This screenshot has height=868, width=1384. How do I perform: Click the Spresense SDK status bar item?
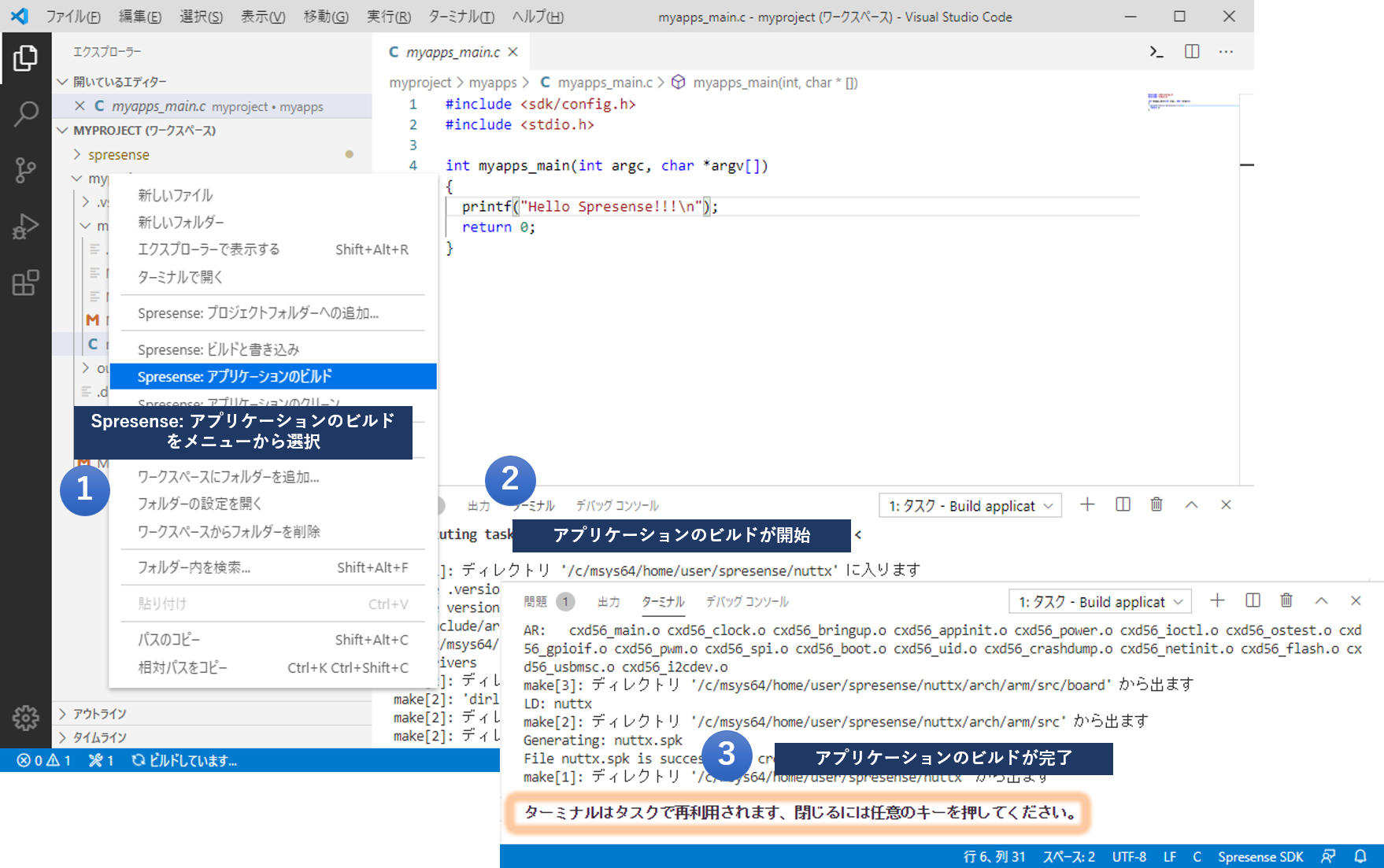pyautogui.click(x=1260, y=856)
